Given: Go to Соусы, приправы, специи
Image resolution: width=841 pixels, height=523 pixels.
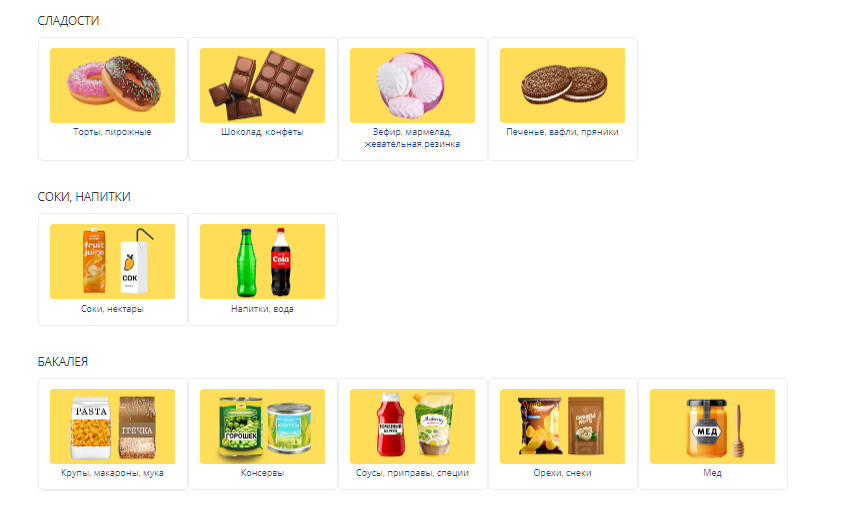Looking at the screenshot, I should click(x=412, y=473).
